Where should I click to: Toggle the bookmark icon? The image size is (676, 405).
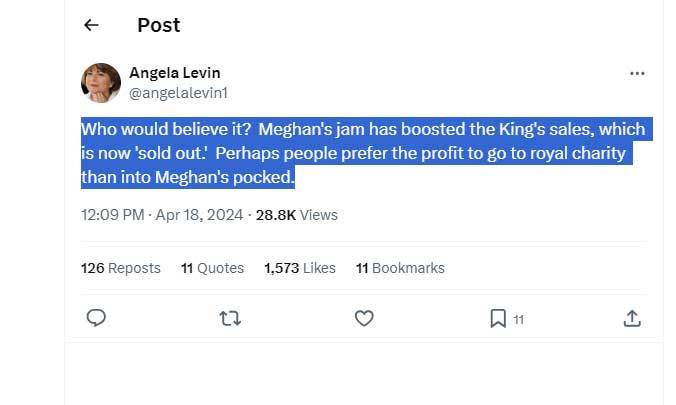[x=498, y=318]
